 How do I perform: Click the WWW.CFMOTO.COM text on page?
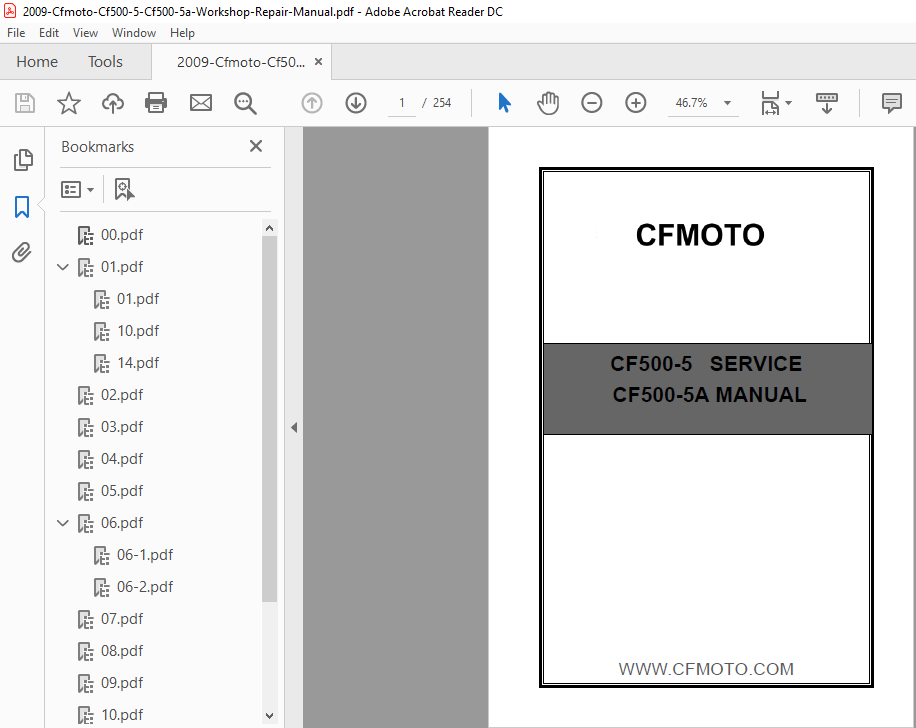[x=706, y=669]
